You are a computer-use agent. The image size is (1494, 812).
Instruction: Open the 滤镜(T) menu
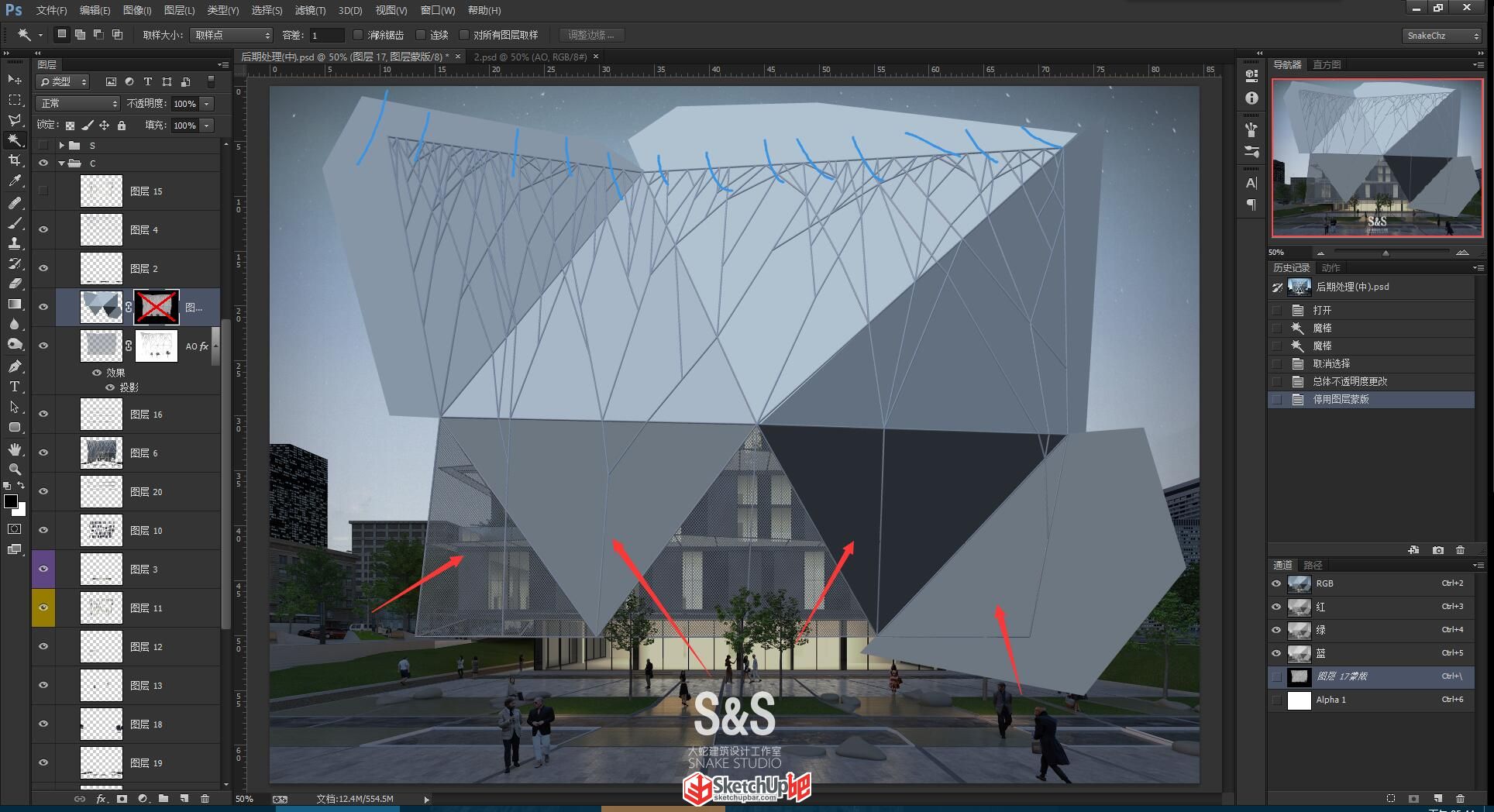(x=310, y=10)
